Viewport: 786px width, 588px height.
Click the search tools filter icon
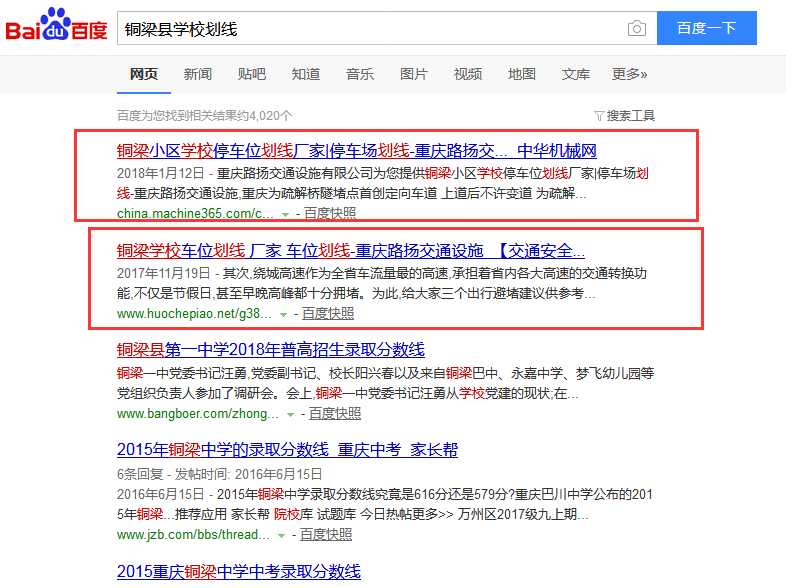[599, 116]
